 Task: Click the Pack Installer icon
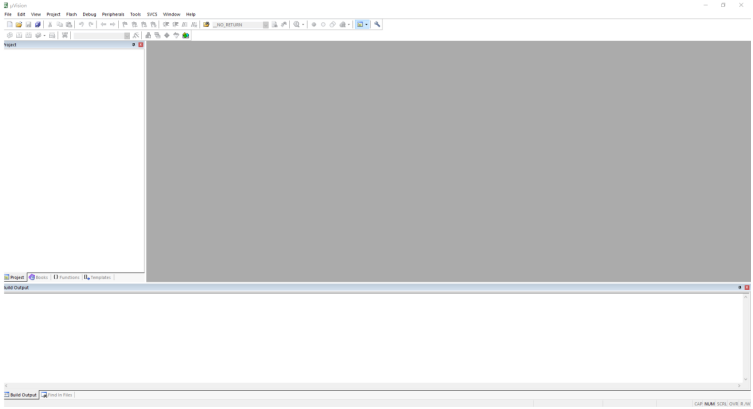pyautogui.click(x=186, y=35)
